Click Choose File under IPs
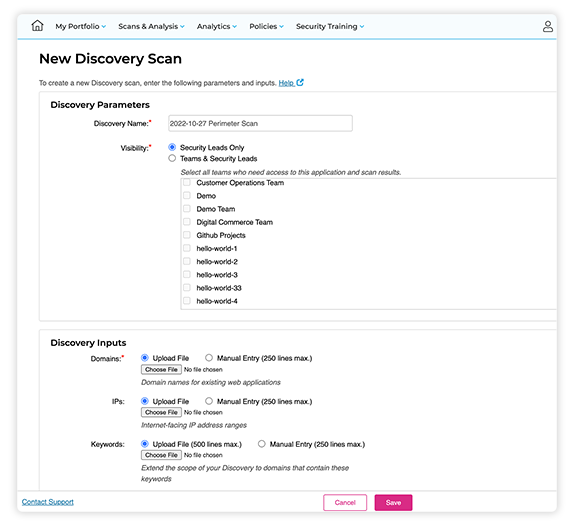570x528 pixels. pos(161,412)
